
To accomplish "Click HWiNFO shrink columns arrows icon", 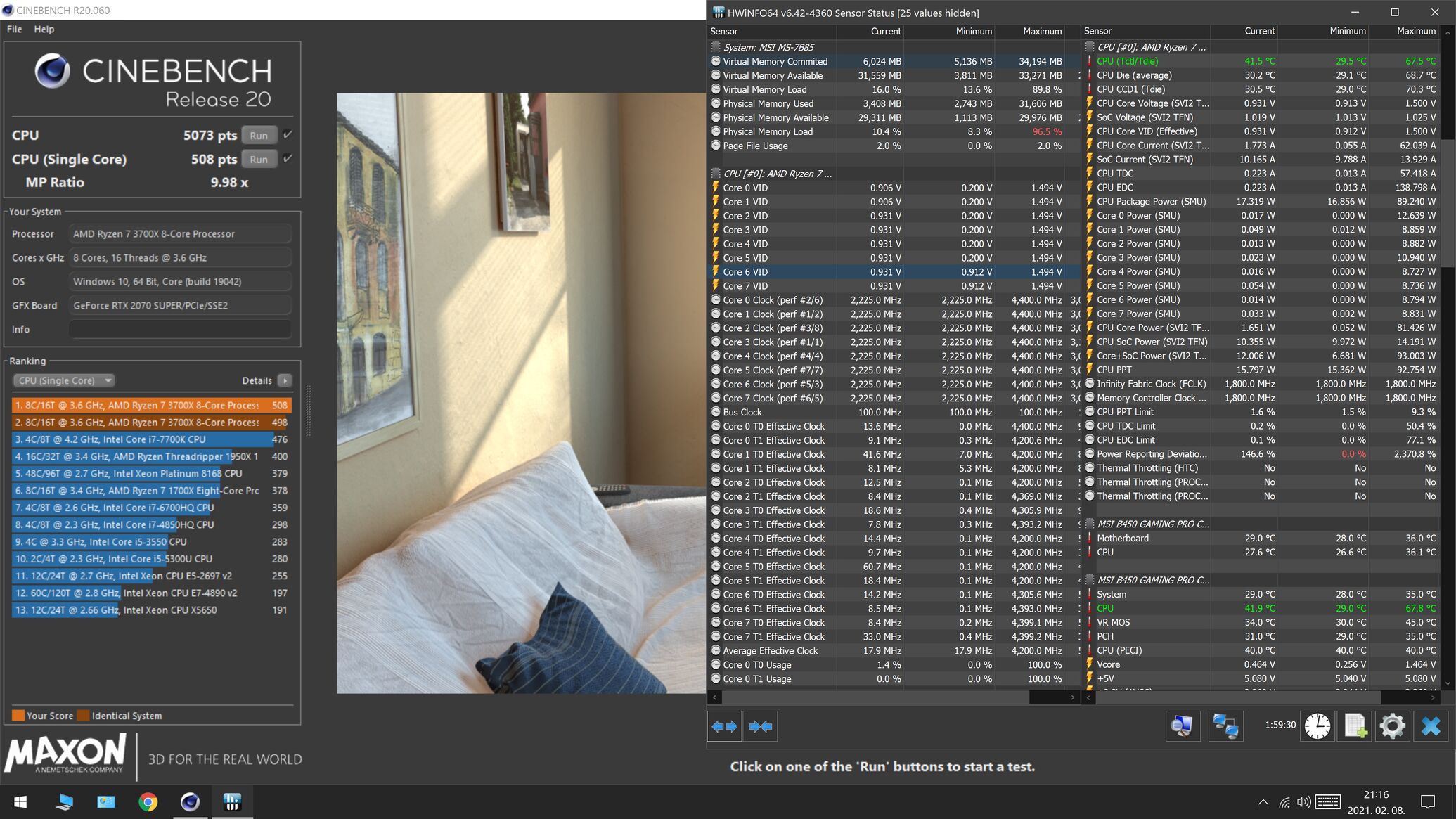I will [760, 726].
